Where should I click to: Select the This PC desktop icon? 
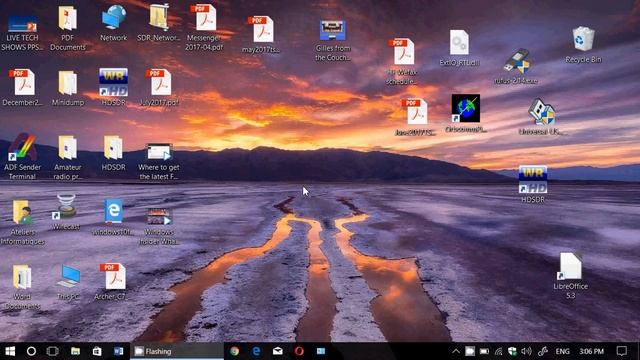coord(68,282)
